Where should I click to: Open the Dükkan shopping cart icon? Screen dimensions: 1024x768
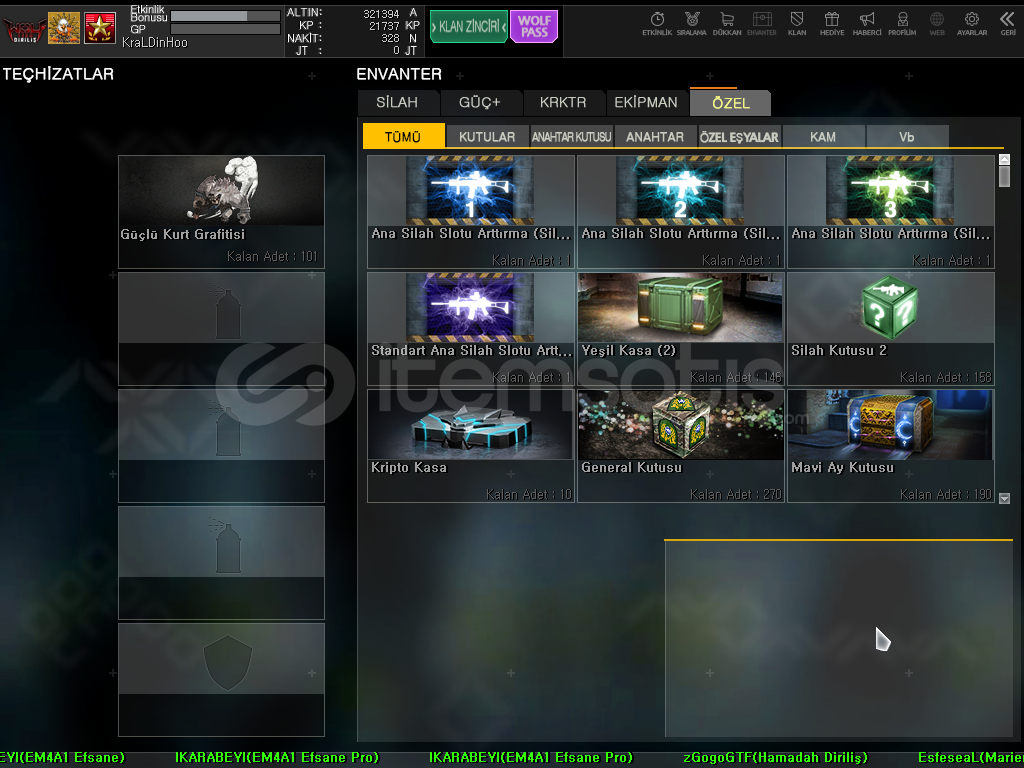click(x=727, y=24)
